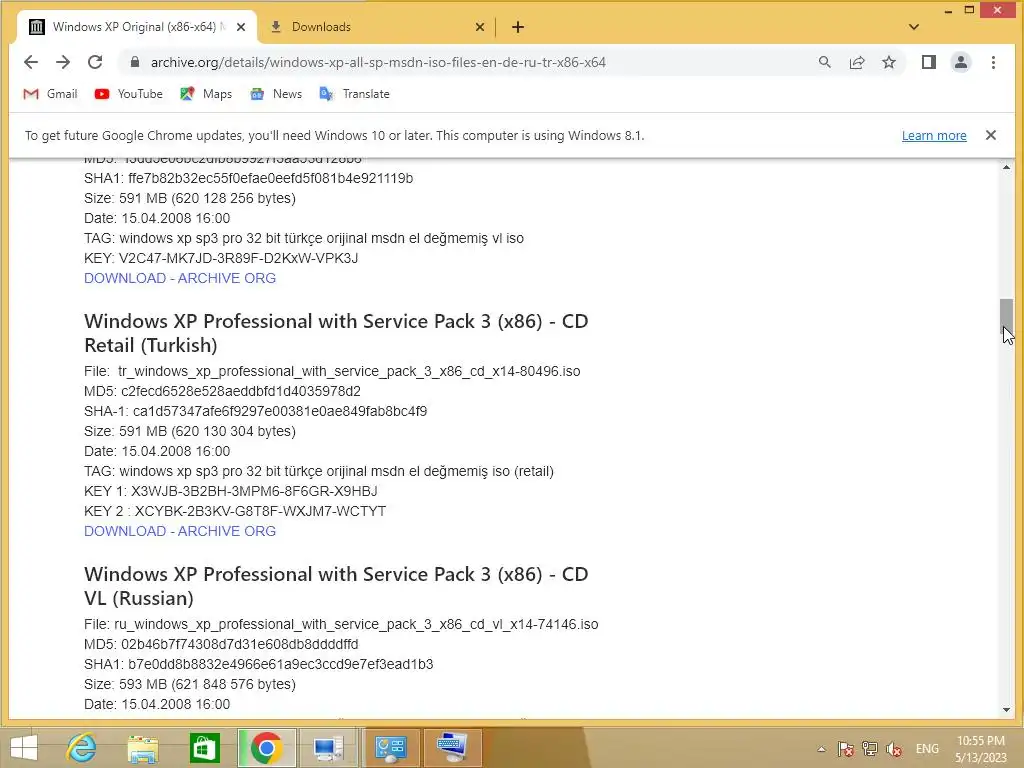Image resolution: width=1024 pixels, height=768 pixels.
Task: Open File Explorer from taskbar
Action: (x=142, y=748)
